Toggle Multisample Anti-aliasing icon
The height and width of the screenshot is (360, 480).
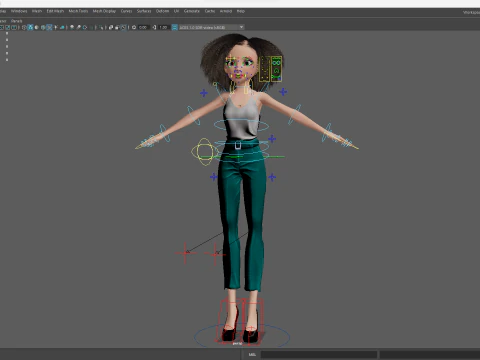(85, 27)
